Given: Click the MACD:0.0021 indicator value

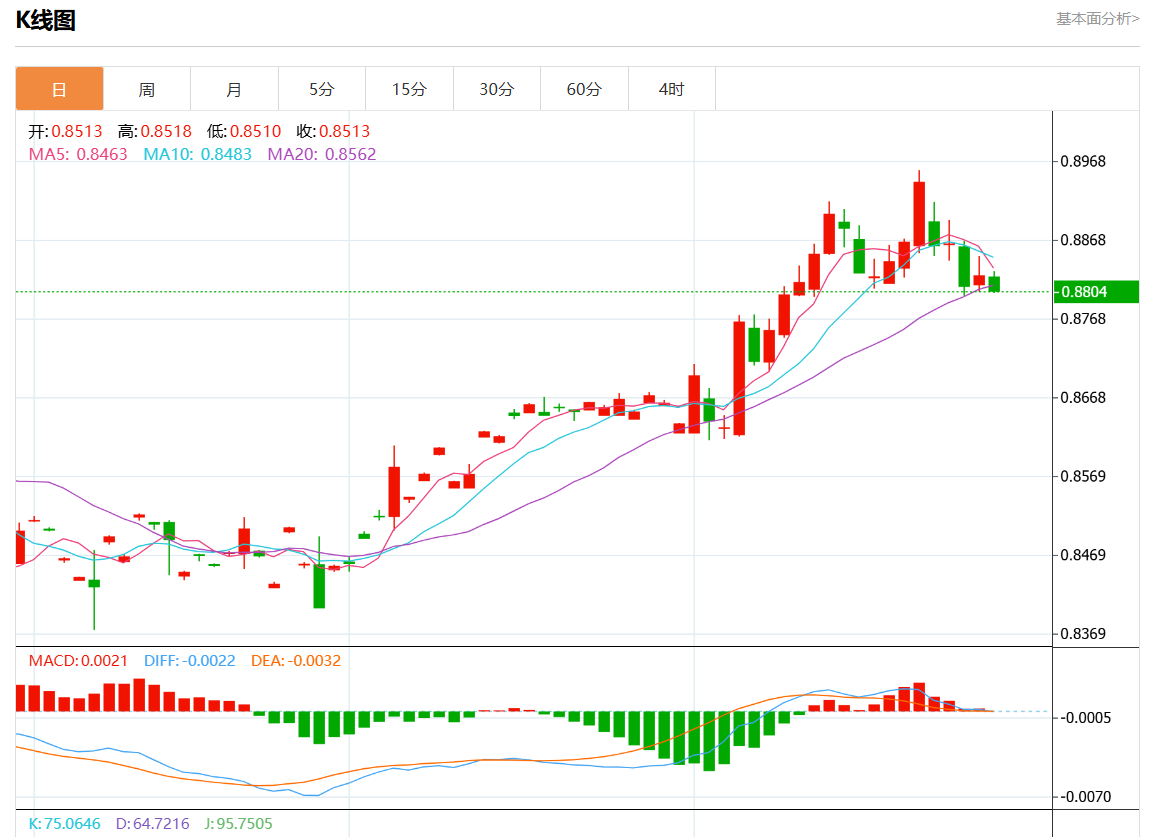Looking at the screenshot, I should (x=78, y=661).
